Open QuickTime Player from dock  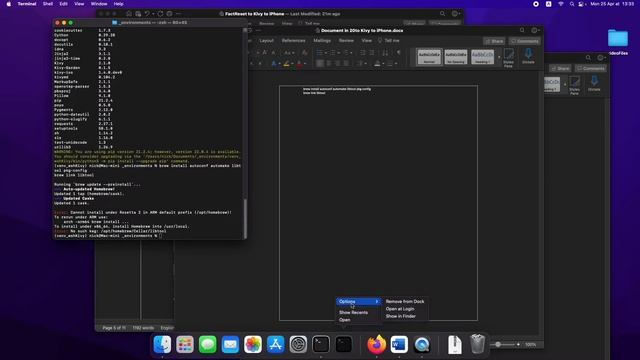422,344
